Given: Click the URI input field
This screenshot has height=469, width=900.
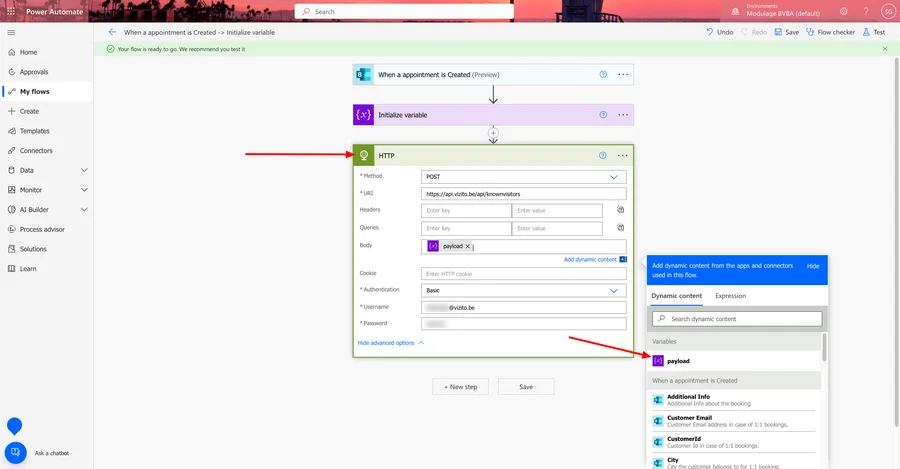Looking at the screenshot, I should (523, 194).
